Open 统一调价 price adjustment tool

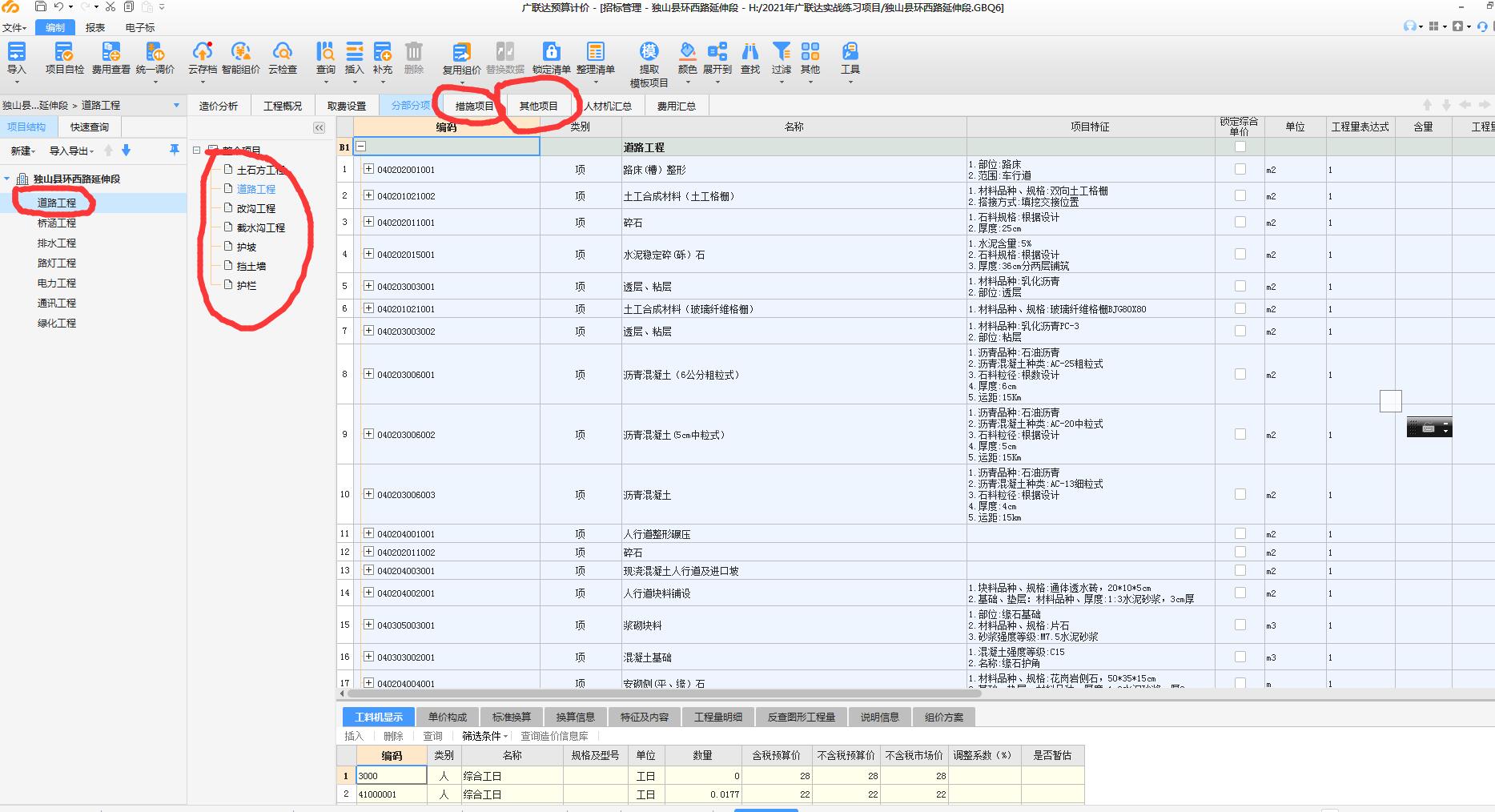pos(155,58)
